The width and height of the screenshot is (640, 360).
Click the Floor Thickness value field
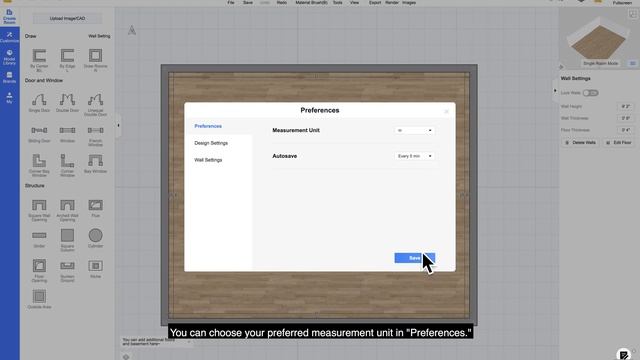pyautogui.click(x=625, y=130)
